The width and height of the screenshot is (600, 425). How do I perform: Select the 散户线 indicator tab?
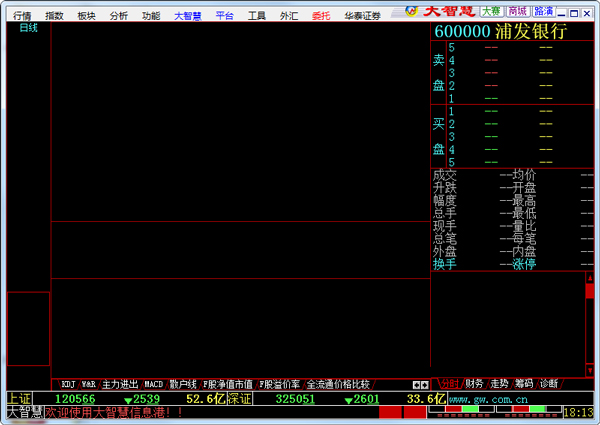183,384
